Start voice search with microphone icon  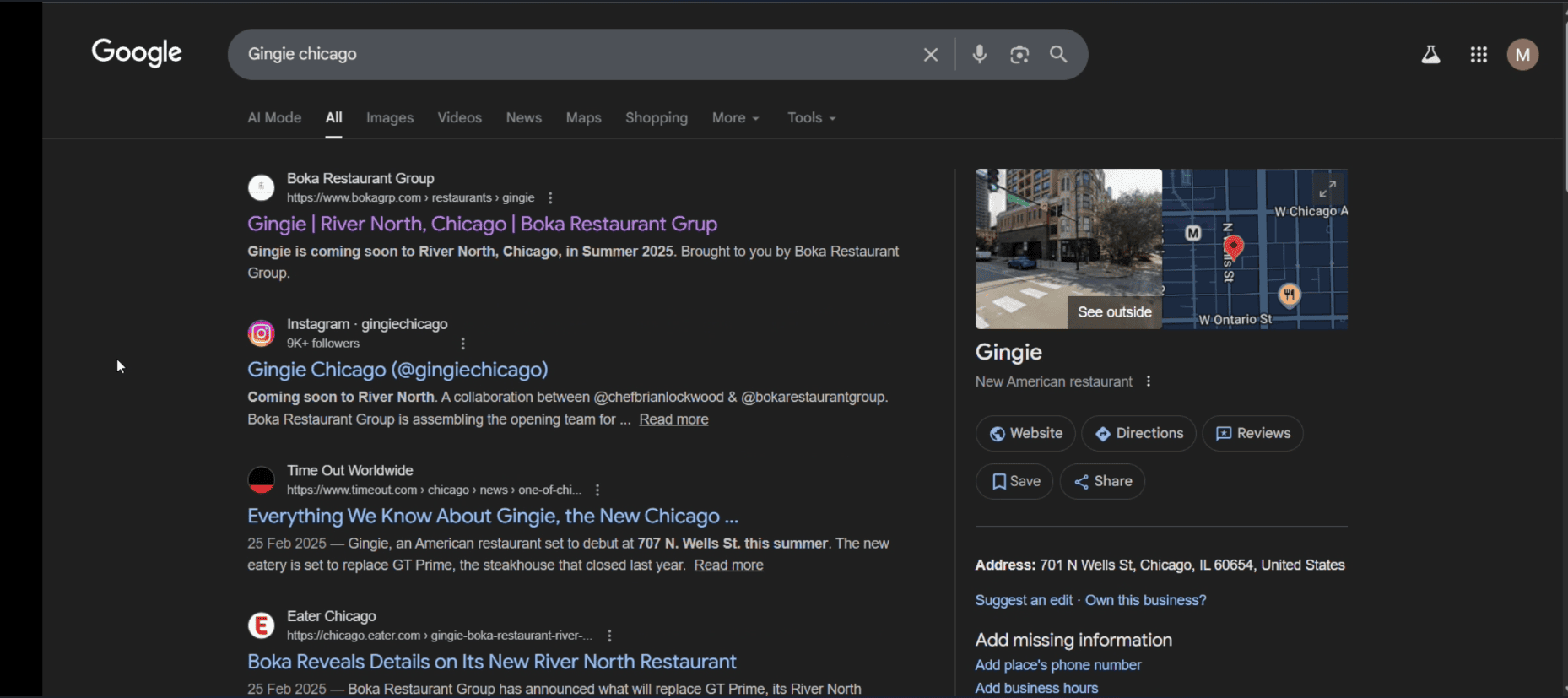click(979, 55)
